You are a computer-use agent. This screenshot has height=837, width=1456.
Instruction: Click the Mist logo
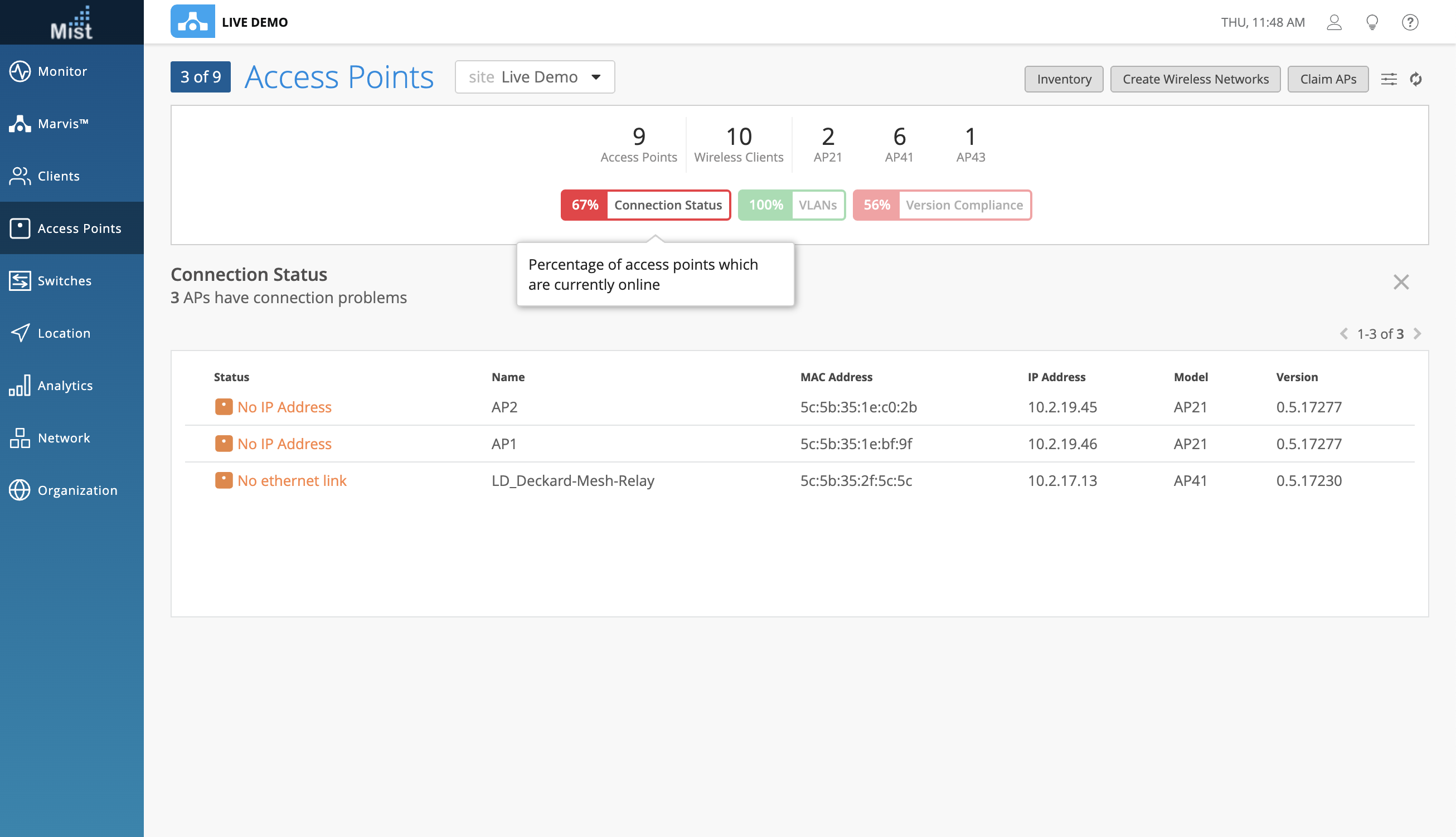click(x=71, y=23)
